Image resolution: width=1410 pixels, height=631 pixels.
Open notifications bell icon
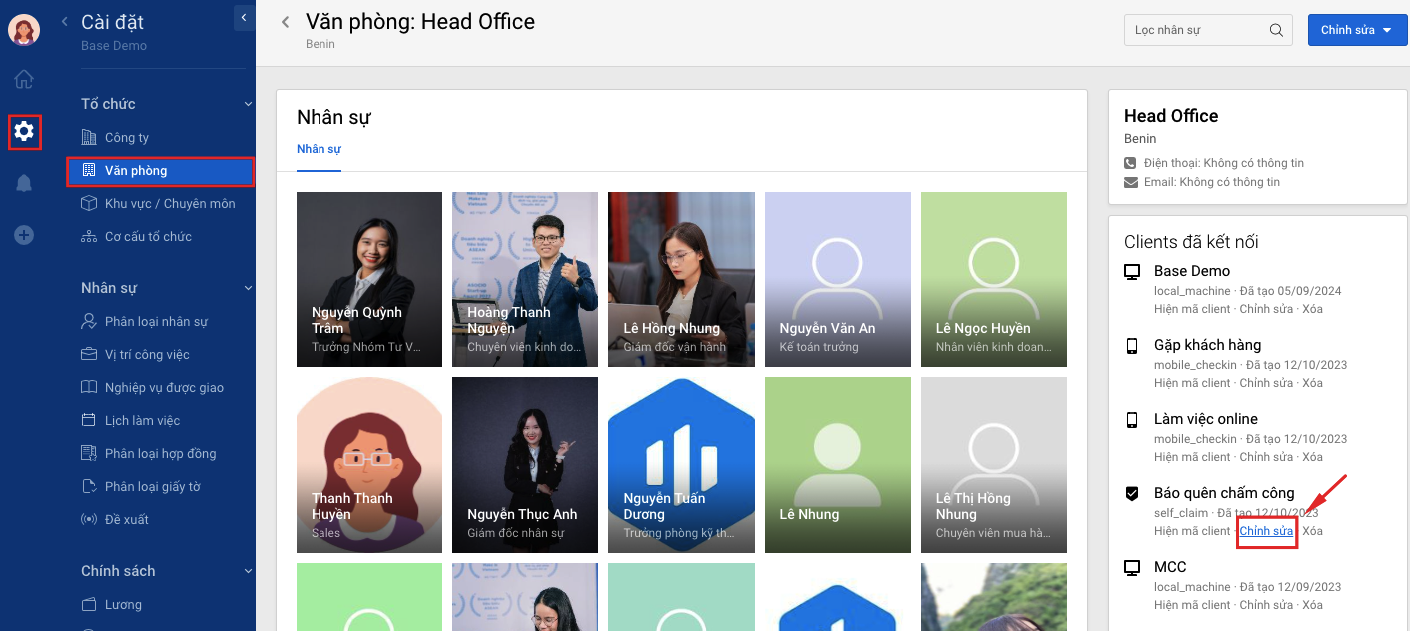(24, 183)
